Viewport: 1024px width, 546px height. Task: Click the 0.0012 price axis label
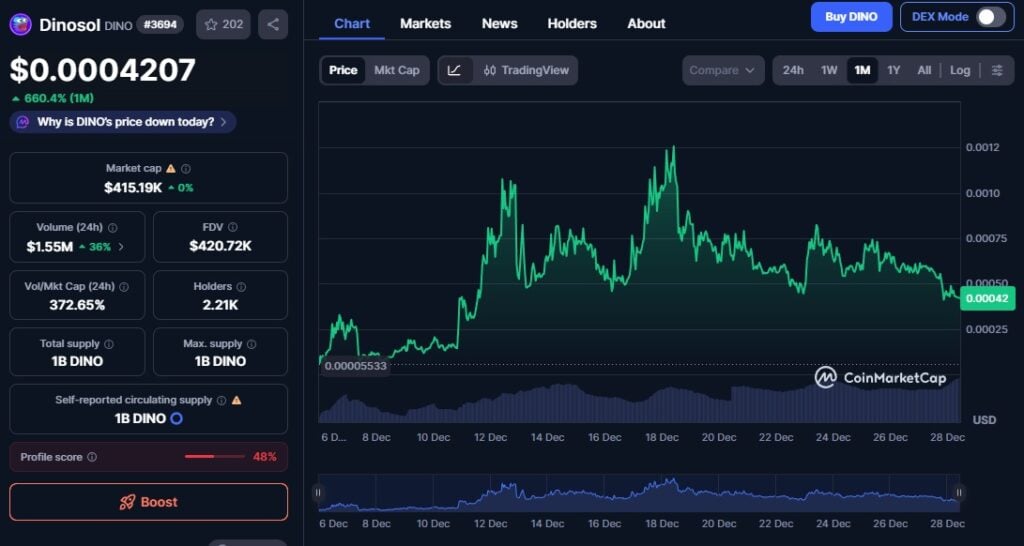coord(983,148)
